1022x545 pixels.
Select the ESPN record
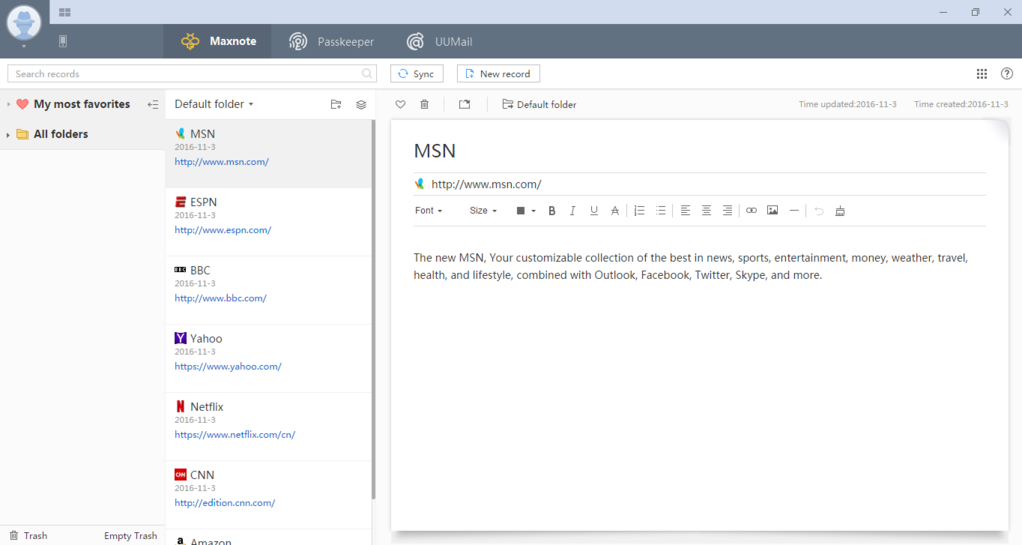click(268, 222)
